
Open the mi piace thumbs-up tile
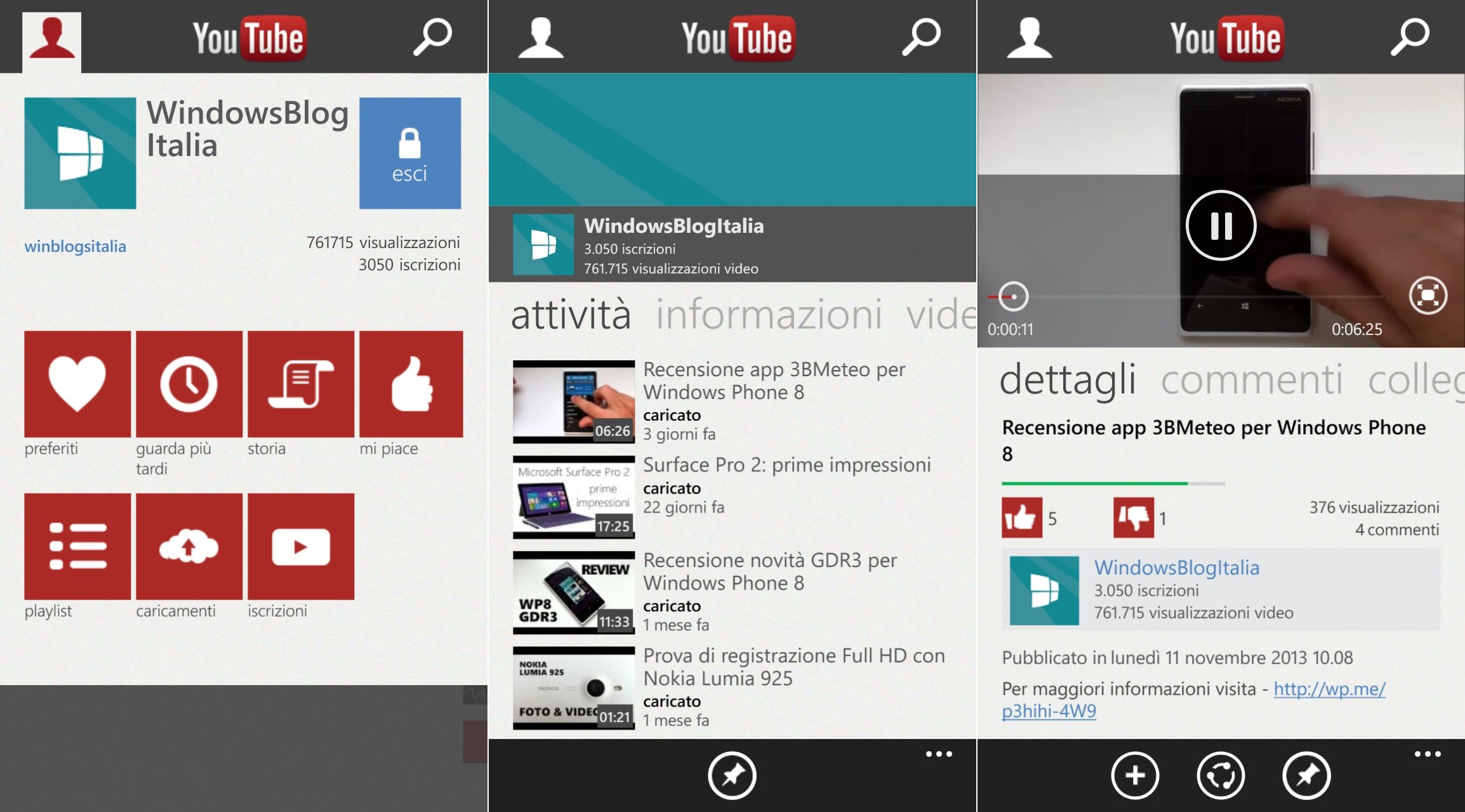click(411, 384)
